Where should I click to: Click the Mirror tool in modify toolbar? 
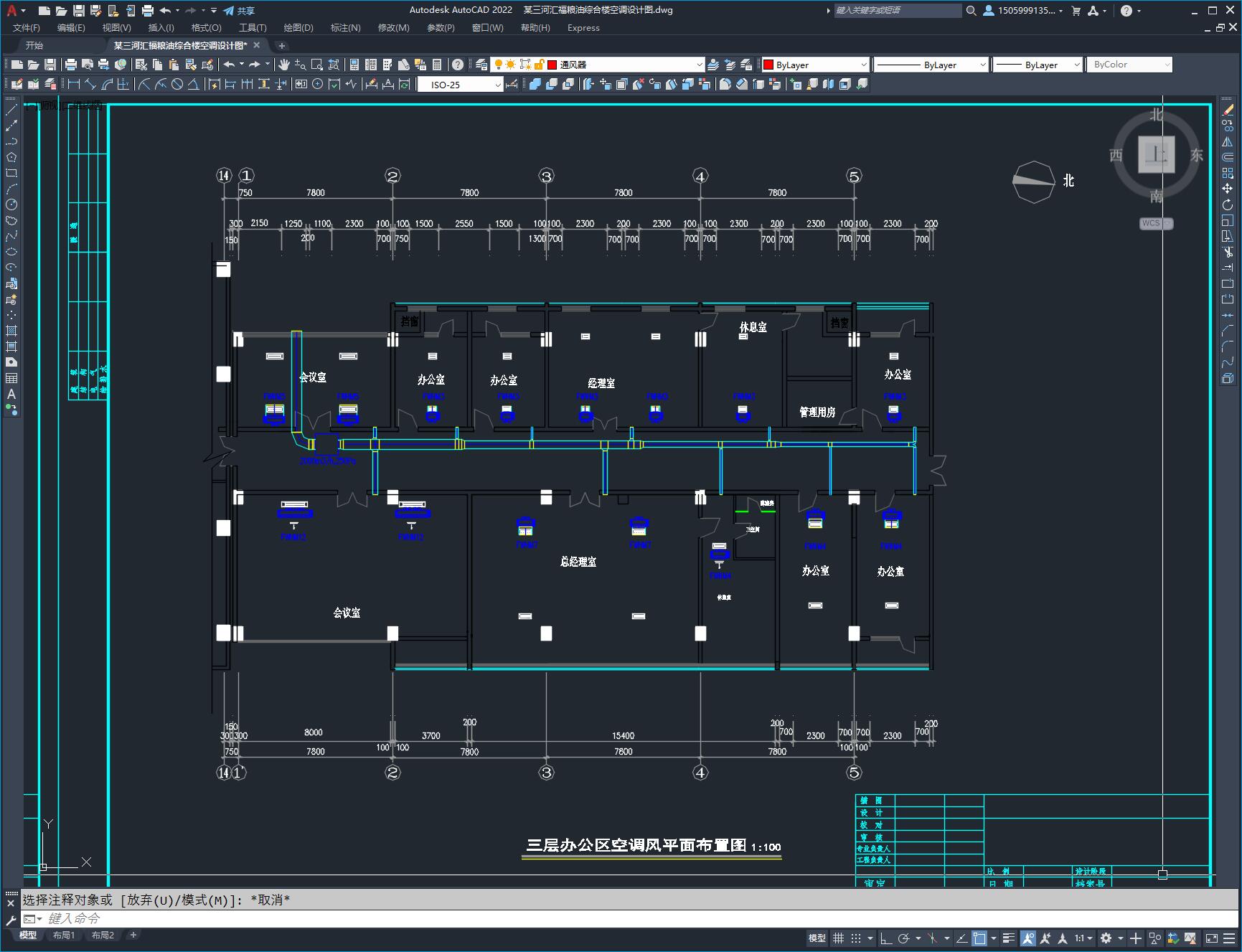[x=1228, y=141]
